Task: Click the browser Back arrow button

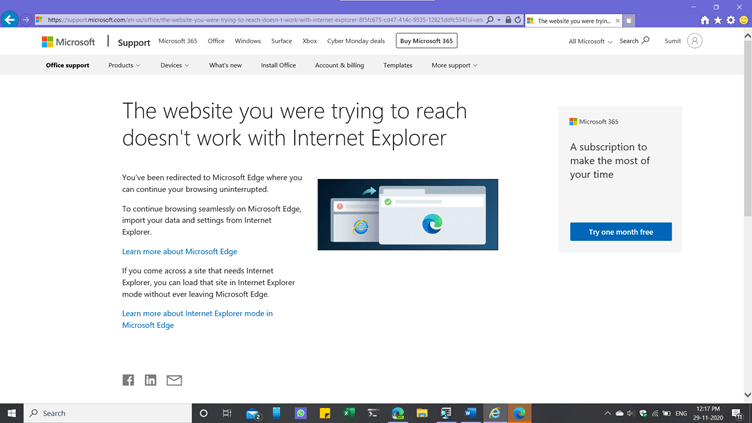Action: pyautogui.click(x=9, y=20)
